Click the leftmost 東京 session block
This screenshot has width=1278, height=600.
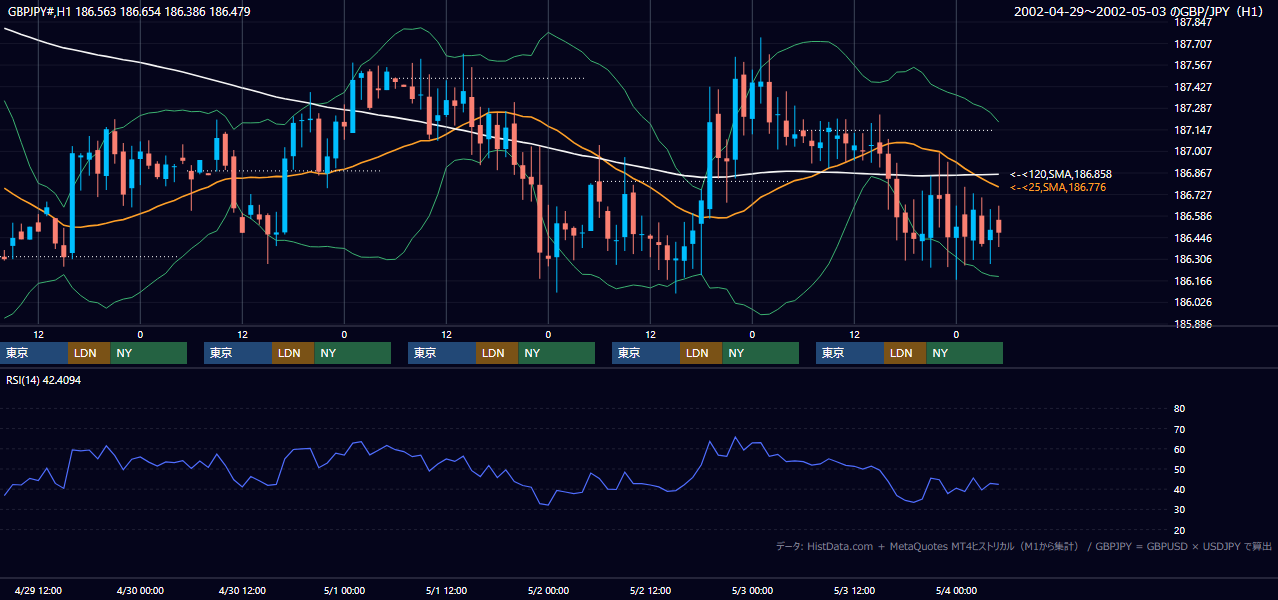(34, 353)
